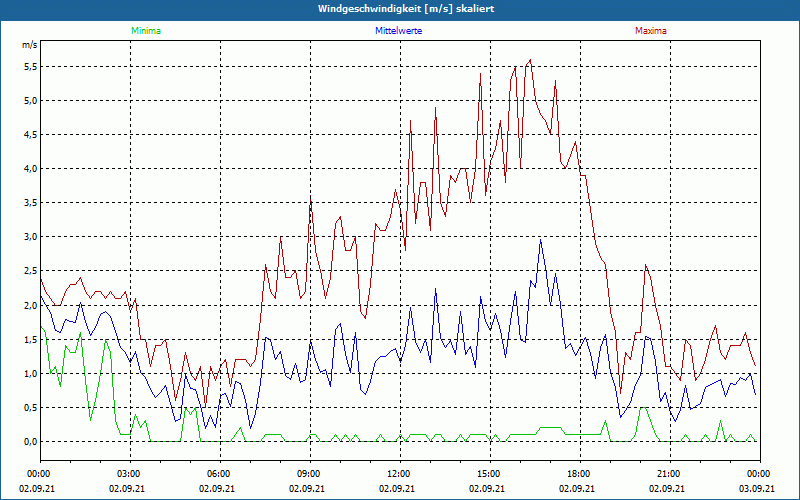Click the blue mean peak near 16:40
This screenshot has width=800, height=500.
point(541,240)
